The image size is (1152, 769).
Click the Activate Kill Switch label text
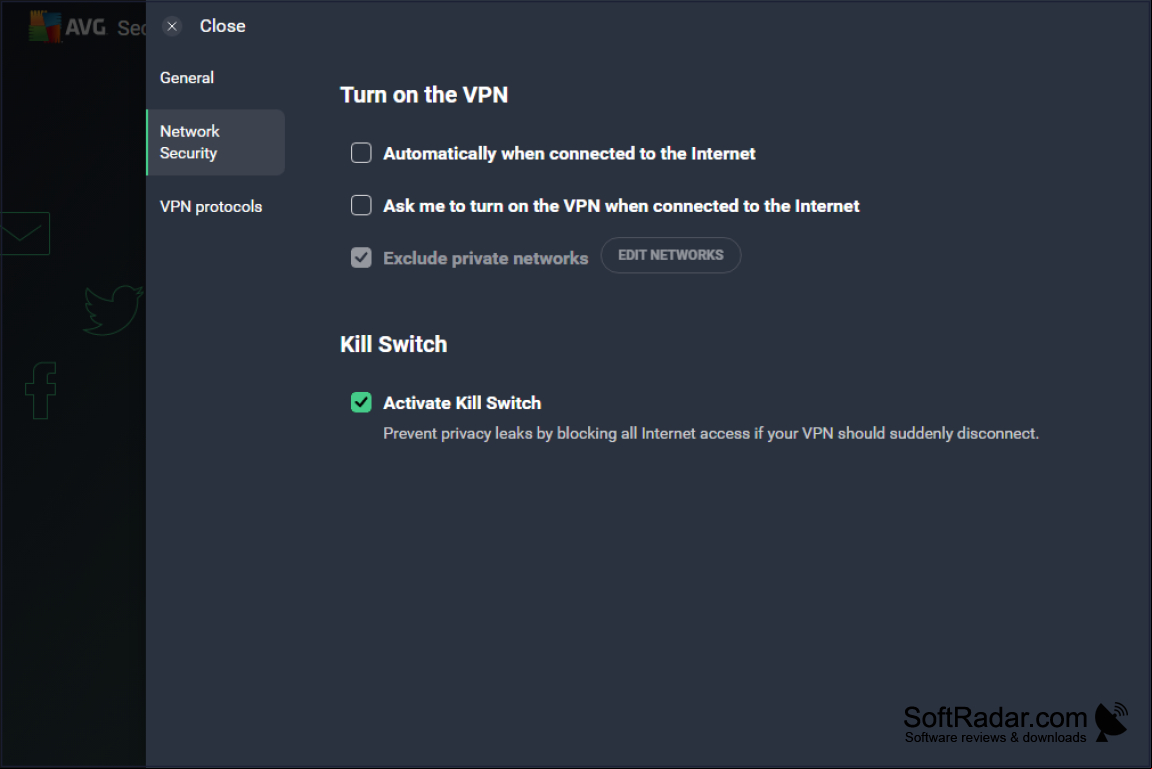point(462,402)
